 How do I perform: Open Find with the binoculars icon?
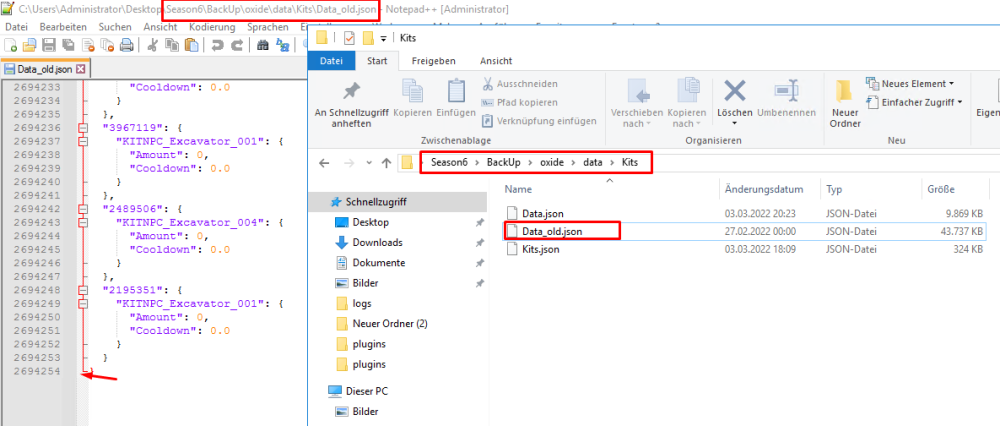pyautogui.click(x=262, y=45)
